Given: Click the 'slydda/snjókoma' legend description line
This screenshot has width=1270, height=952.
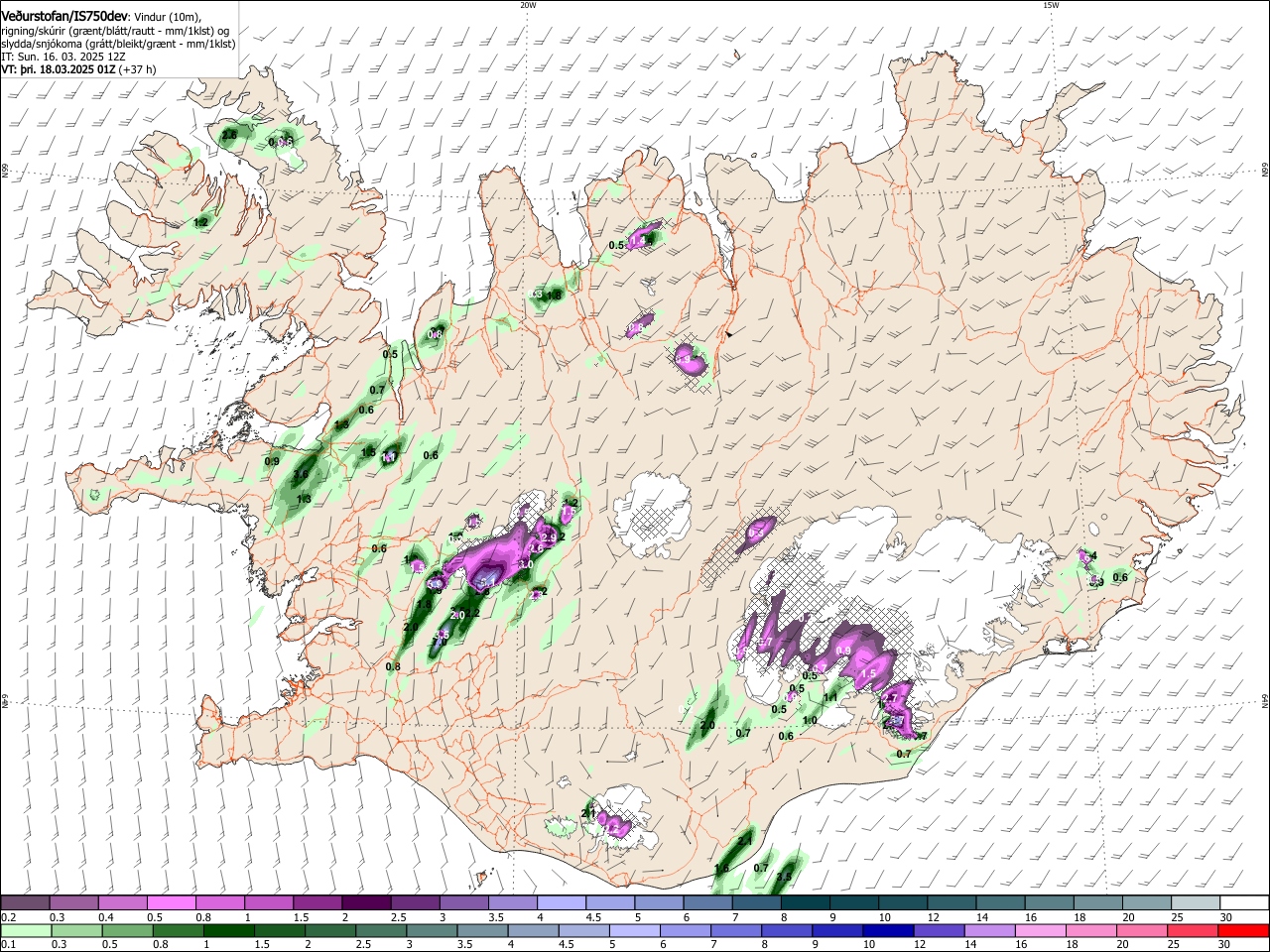Looking at the screenshot, I should tap(118, 44).
